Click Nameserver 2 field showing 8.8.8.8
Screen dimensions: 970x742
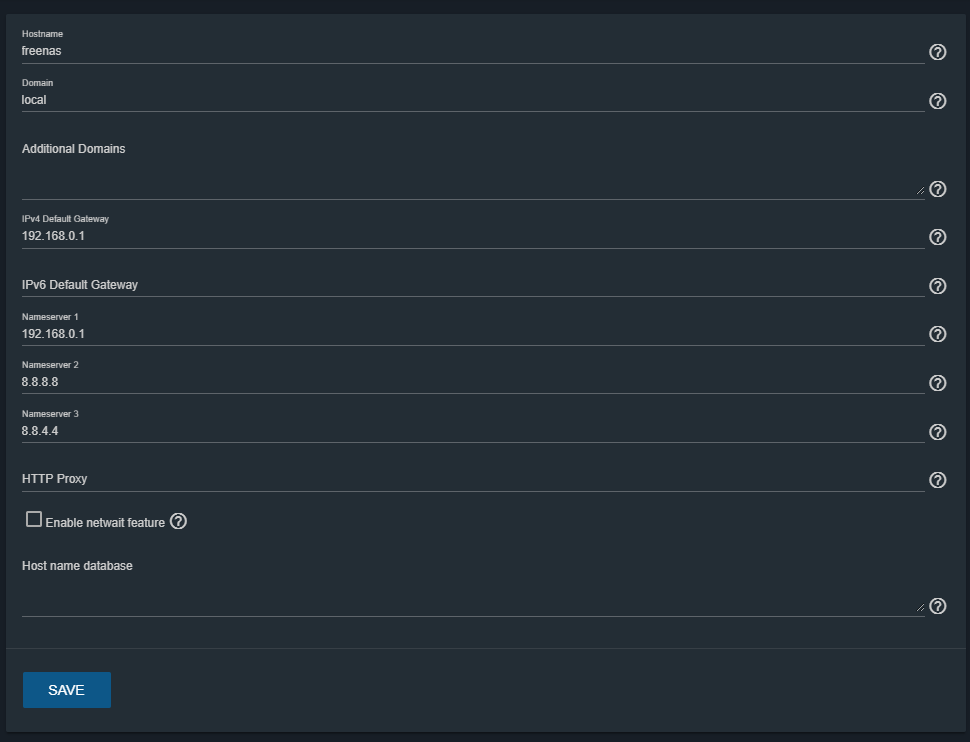pyautogui.click(x=473, y=382)
